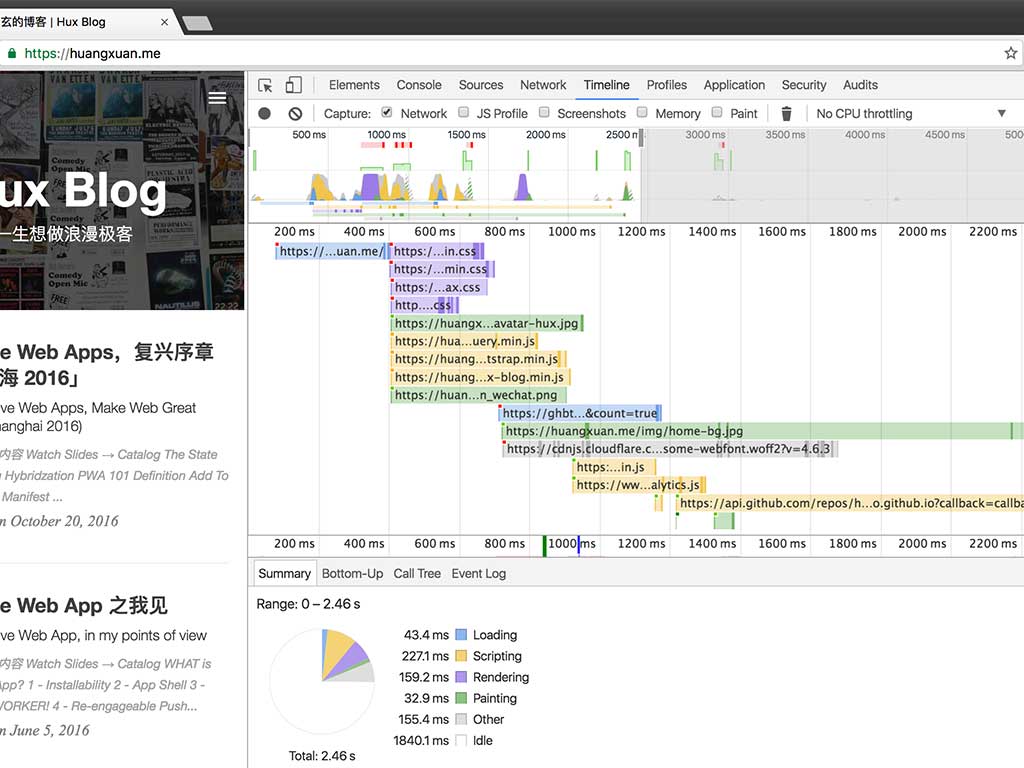Click the overview selection handle near 2500 ms
Image resolution: width=1024 pixels, height=768 pixels.
[641, 138]
